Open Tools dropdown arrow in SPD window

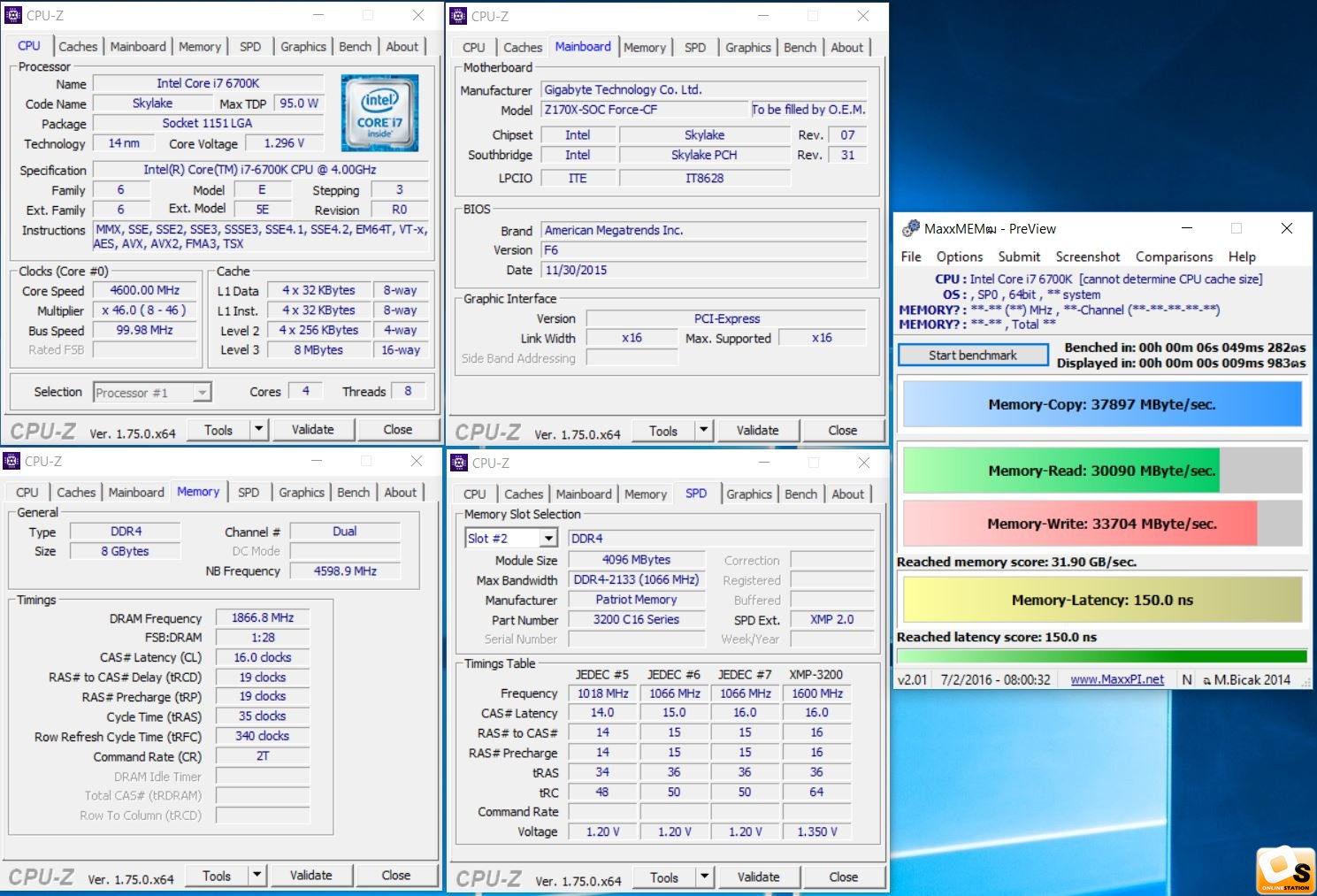[x=704, y=877]
